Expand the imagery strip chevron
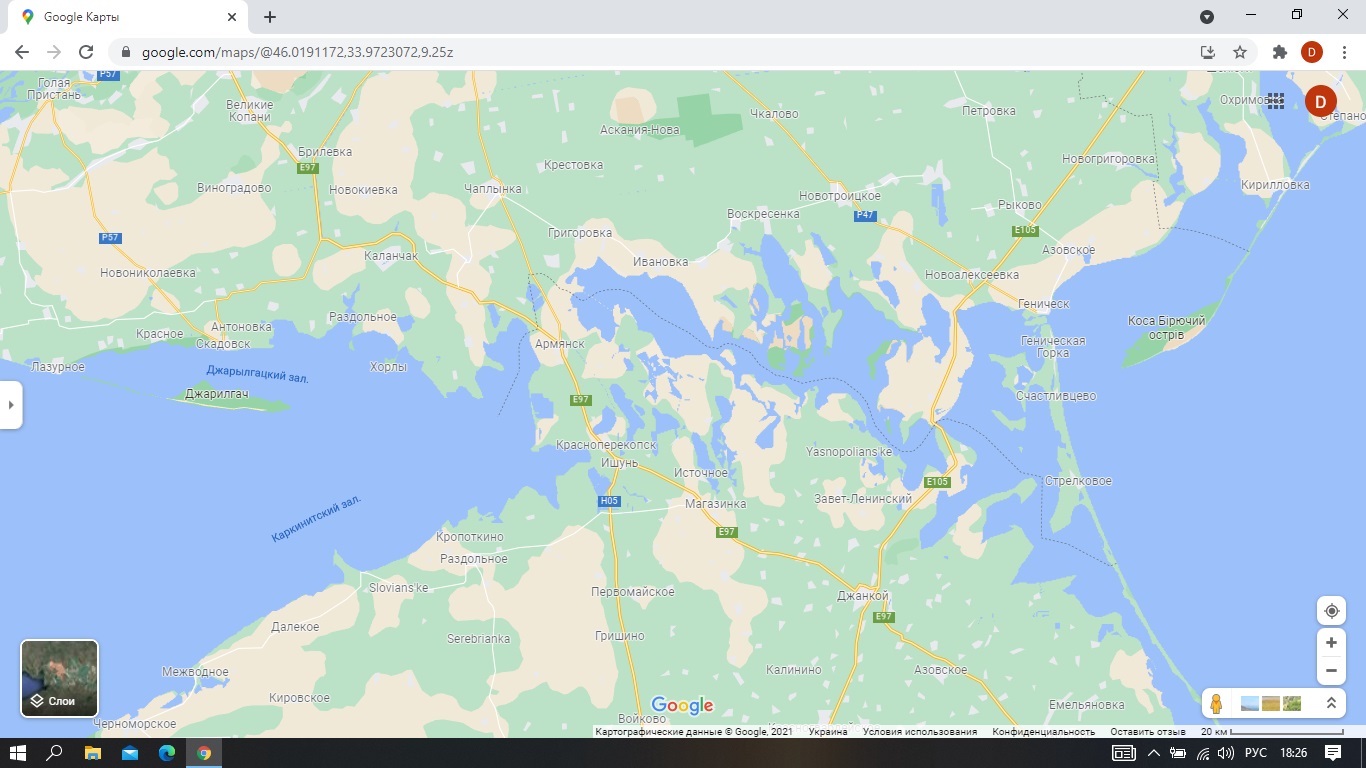Screen dimensions: 1366x768 tap(1331, 703)
